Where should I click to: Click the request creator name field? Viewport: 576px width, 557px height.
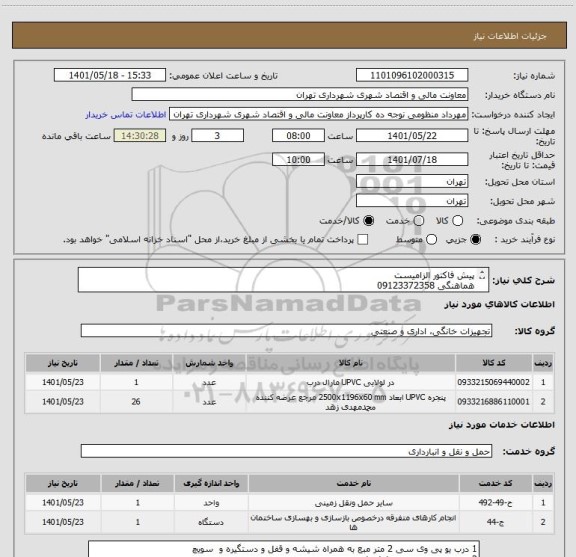[318, 115]
